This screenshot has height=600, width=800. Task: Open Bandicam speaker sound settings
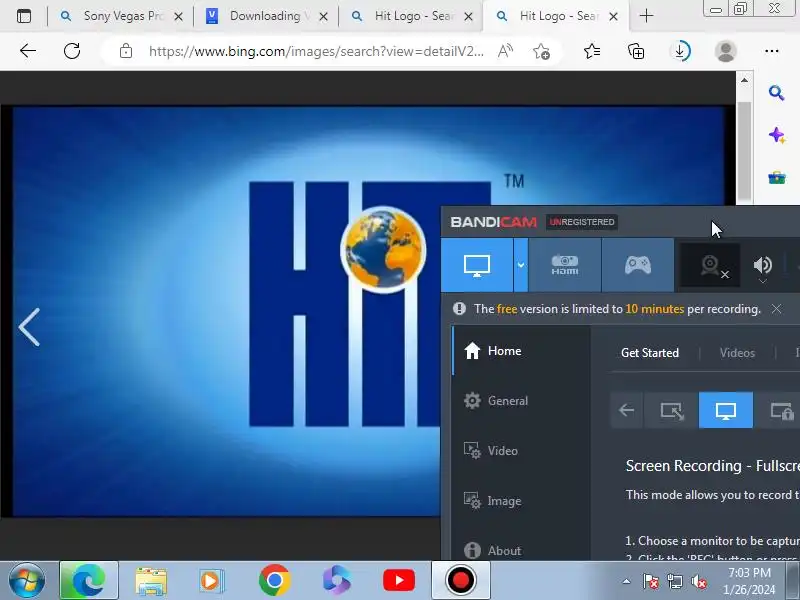point(763,266)
